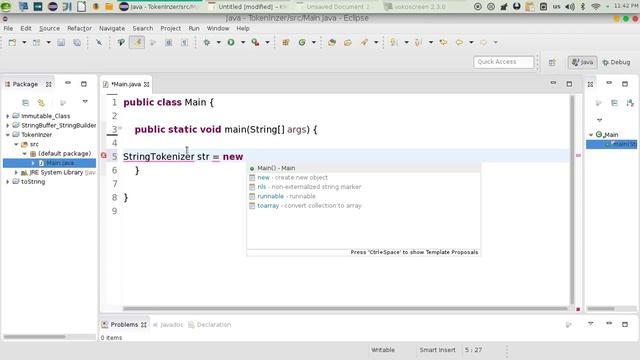This screenshot has height=360, width=640.
Task: Click the New Java Class icon
Action: tap(302, 42)
